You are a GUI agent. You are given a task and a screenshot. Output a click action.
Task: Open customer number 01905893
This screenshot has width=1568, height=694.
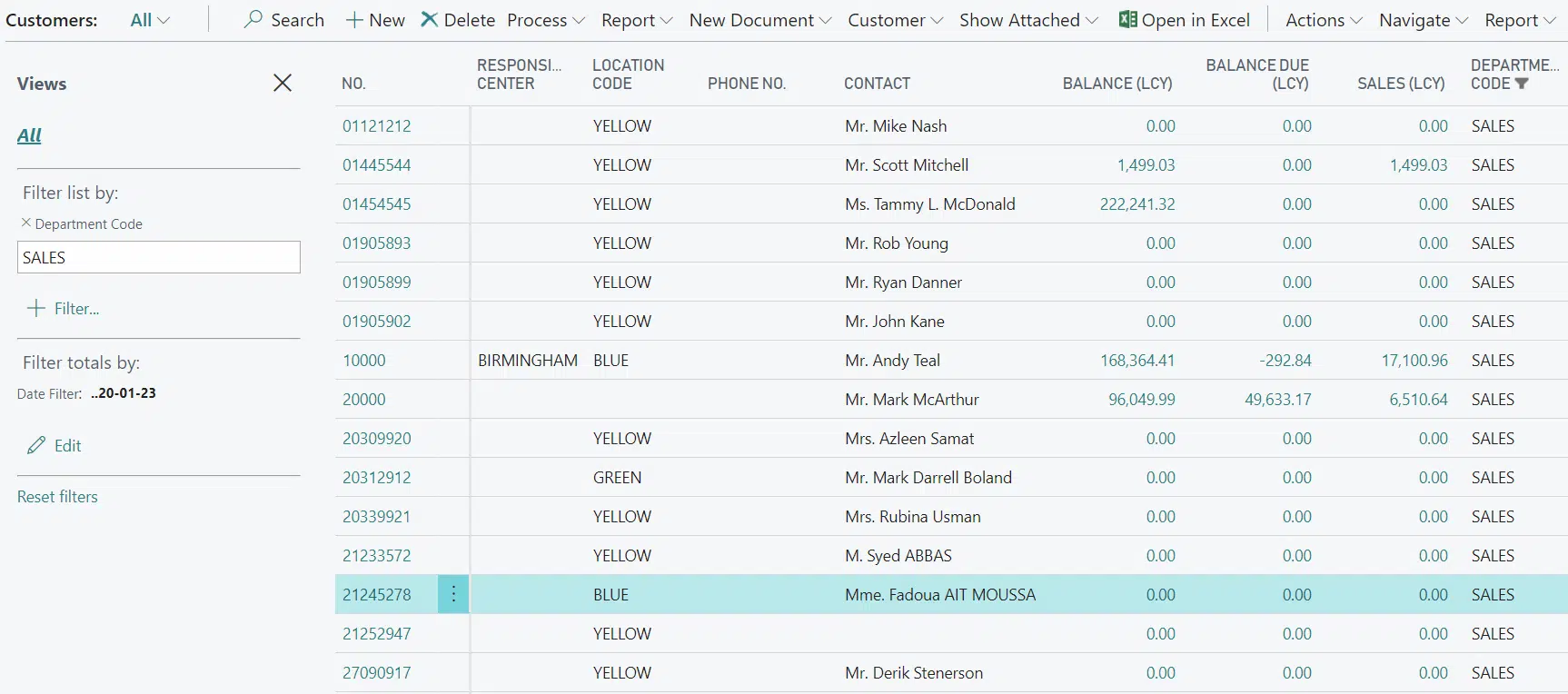coord(377,243)
